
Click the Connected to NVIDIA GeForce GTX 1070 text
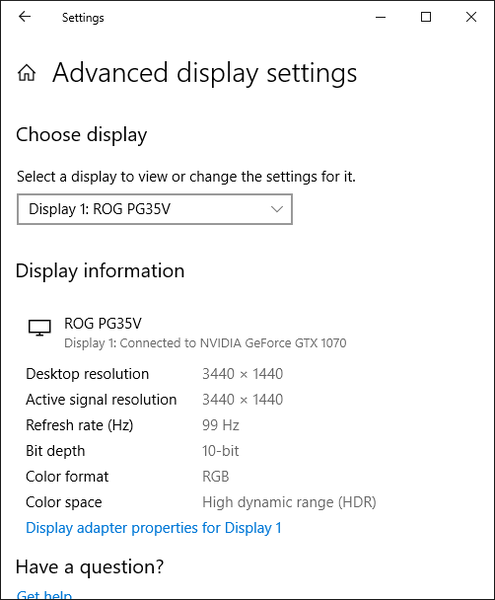pyautogui.click(x=233, y=343)
